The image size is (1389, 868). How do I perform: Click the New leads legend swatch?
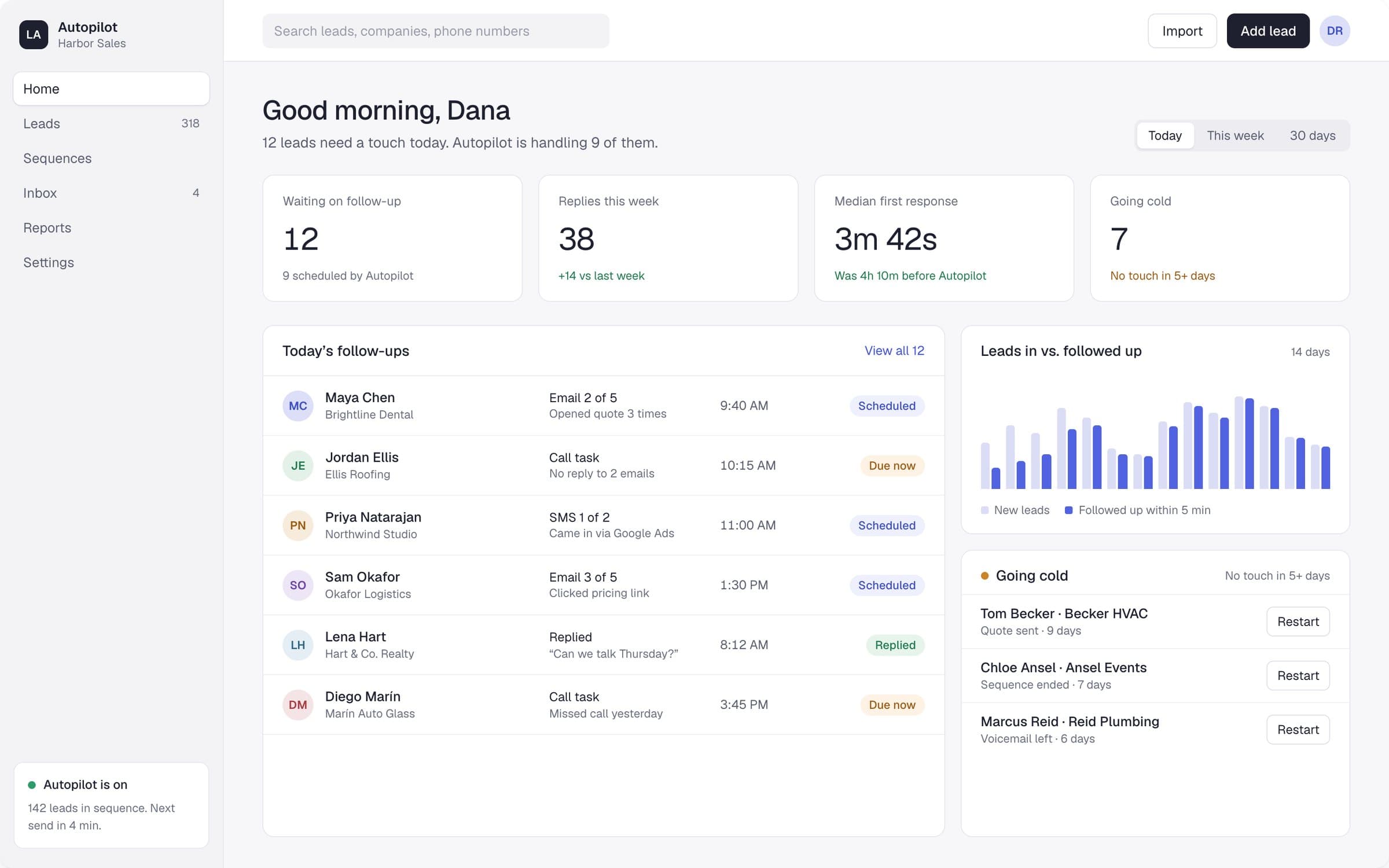coord(984,510)
